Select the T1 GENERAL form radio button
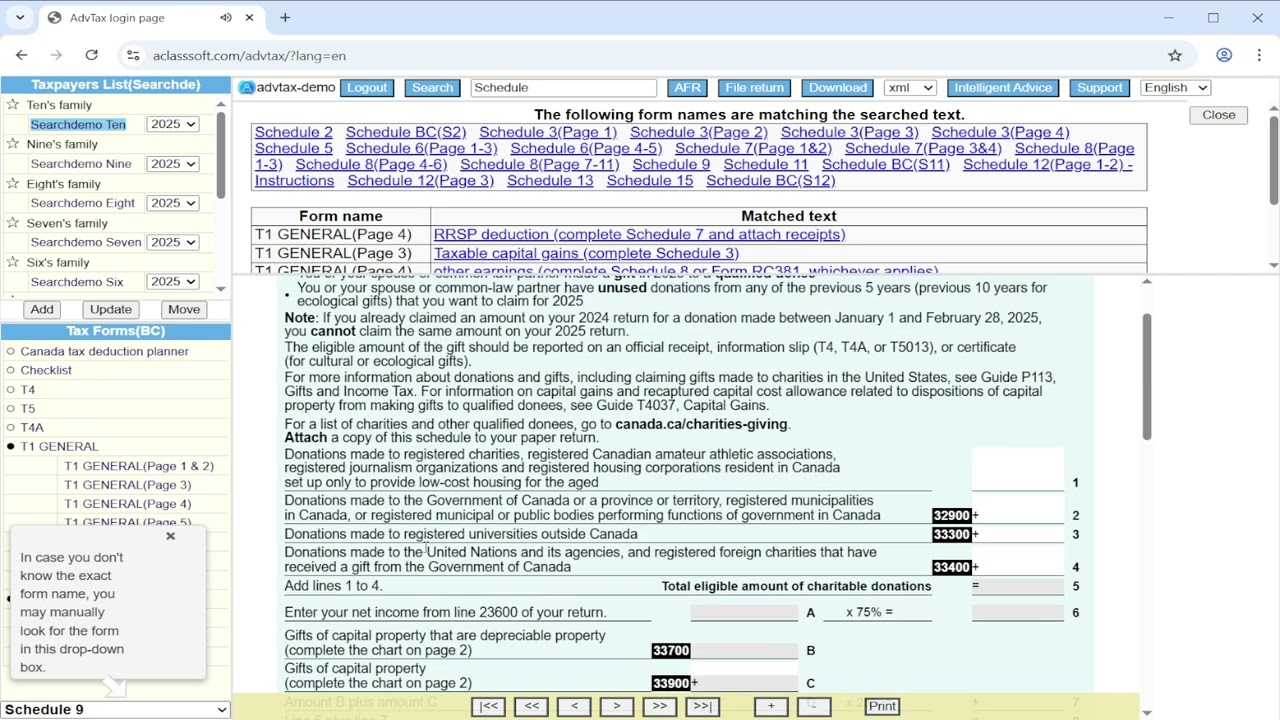Viewport: 1280px width, 720px height. pos(10,447)
